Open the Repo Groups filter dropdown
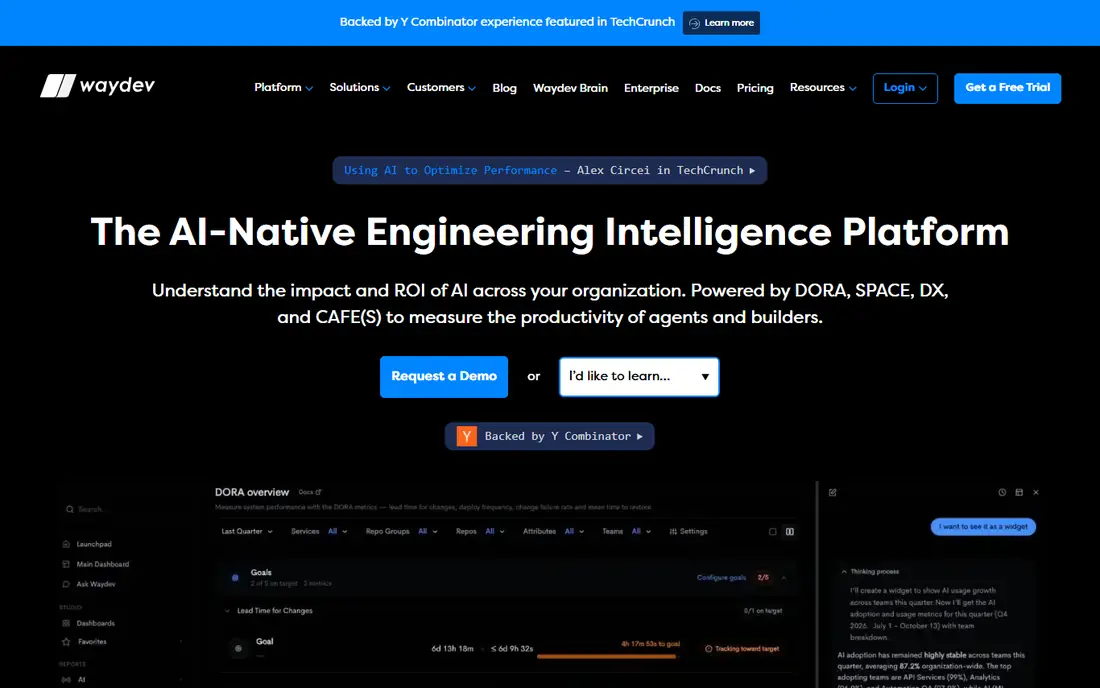This screenshot has height=688, width=1100. tap(401, 532)
